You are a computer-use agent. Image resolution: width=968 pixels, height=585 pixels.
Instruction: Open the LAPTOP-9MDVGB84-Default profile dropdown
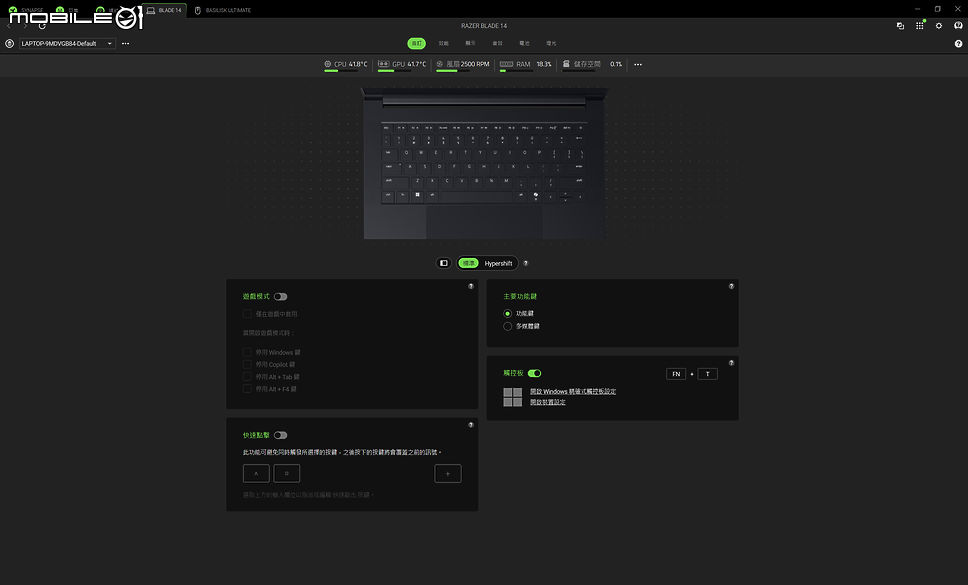[67, 44]
